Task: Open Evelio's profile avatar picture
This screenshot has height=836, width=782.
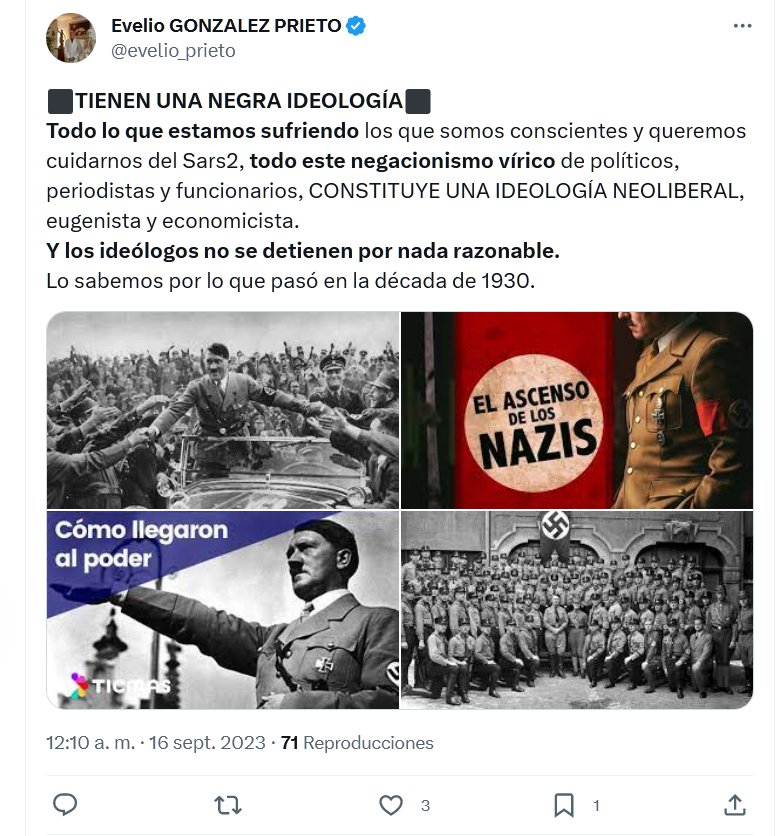Action: (x=71, y=38)
